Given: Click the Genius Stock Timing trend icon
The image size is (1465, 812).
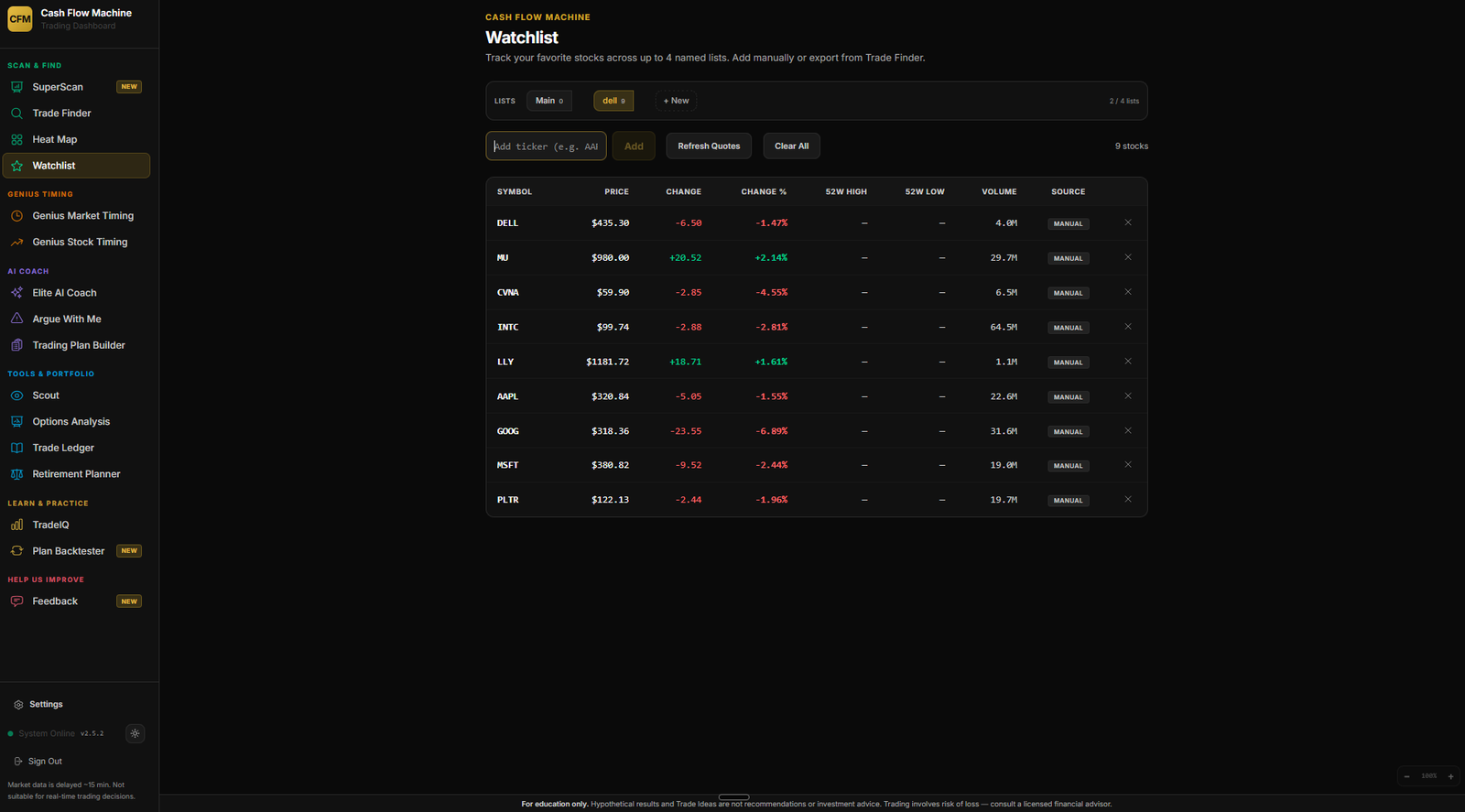Looking at the screenshot, I should [x=16, y=242].
